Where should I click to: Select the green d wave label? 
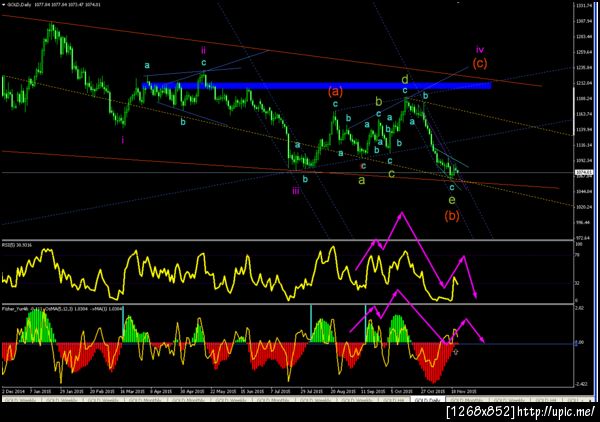point(405,80)
